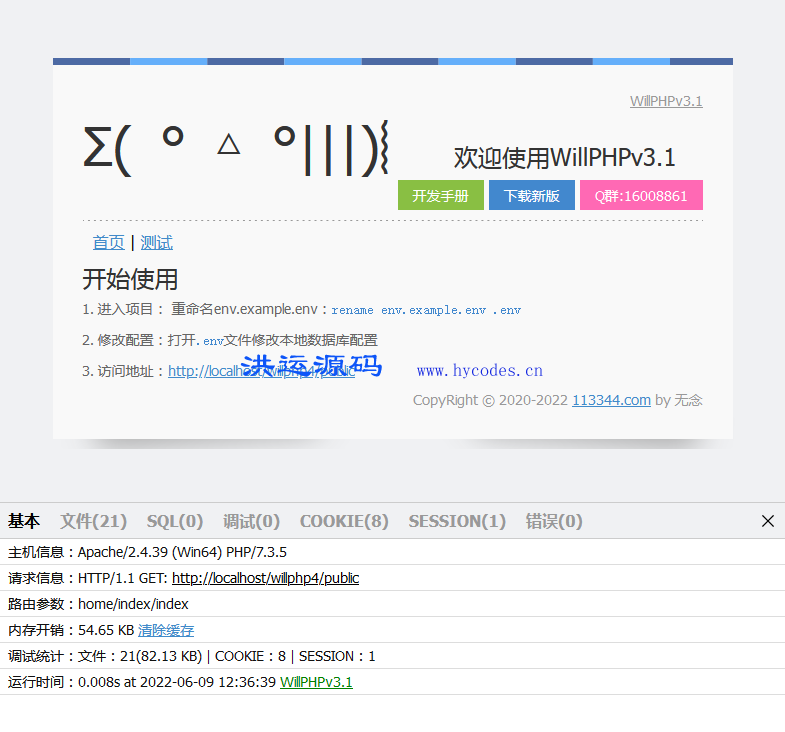Viewport: 785px width, 732px height.
Task: Open the 测试 link
Action: 157,243
